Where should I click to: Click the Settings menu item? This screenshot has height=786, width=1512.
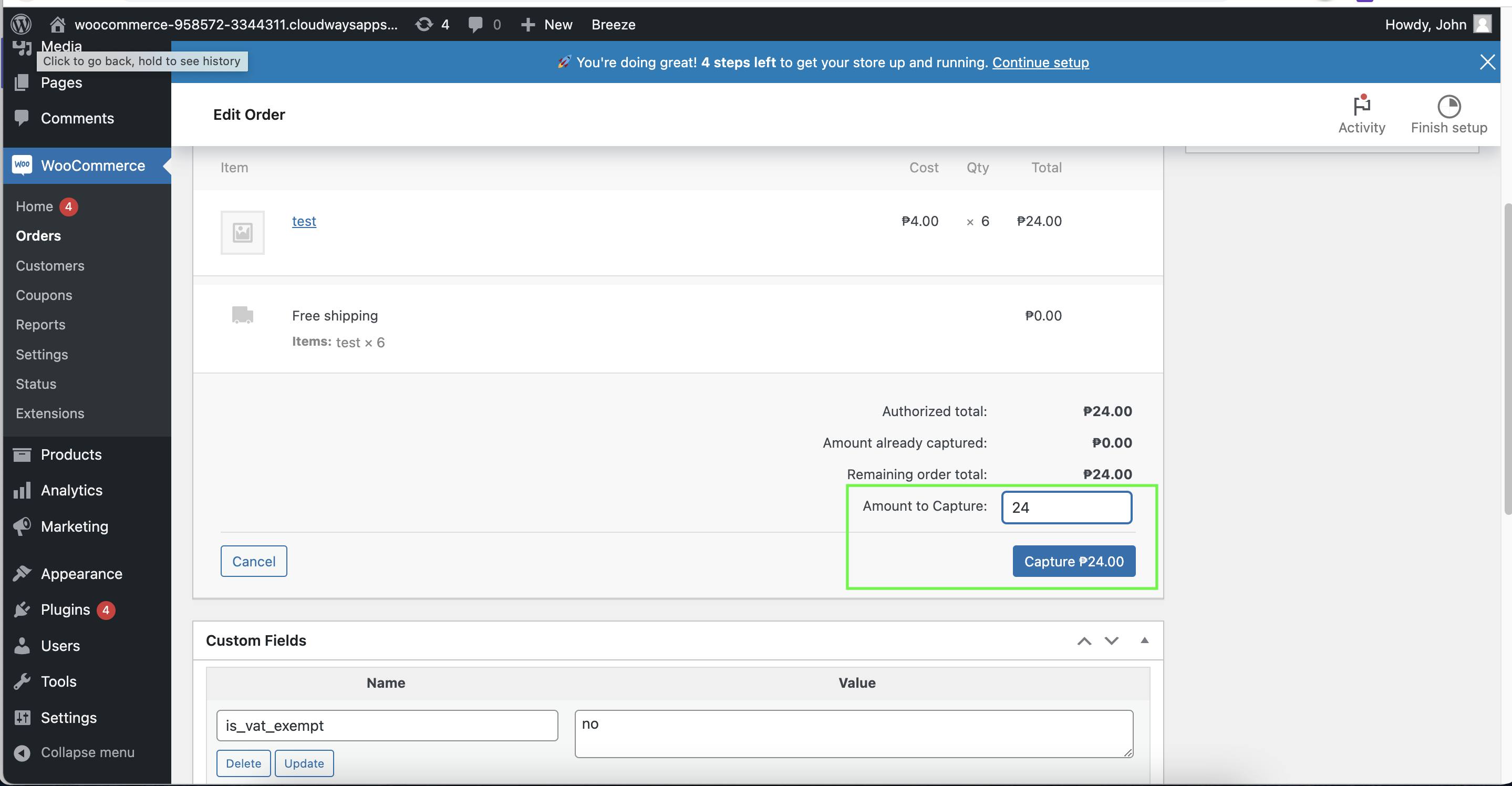pyautogui.click(x=42, y=353)
